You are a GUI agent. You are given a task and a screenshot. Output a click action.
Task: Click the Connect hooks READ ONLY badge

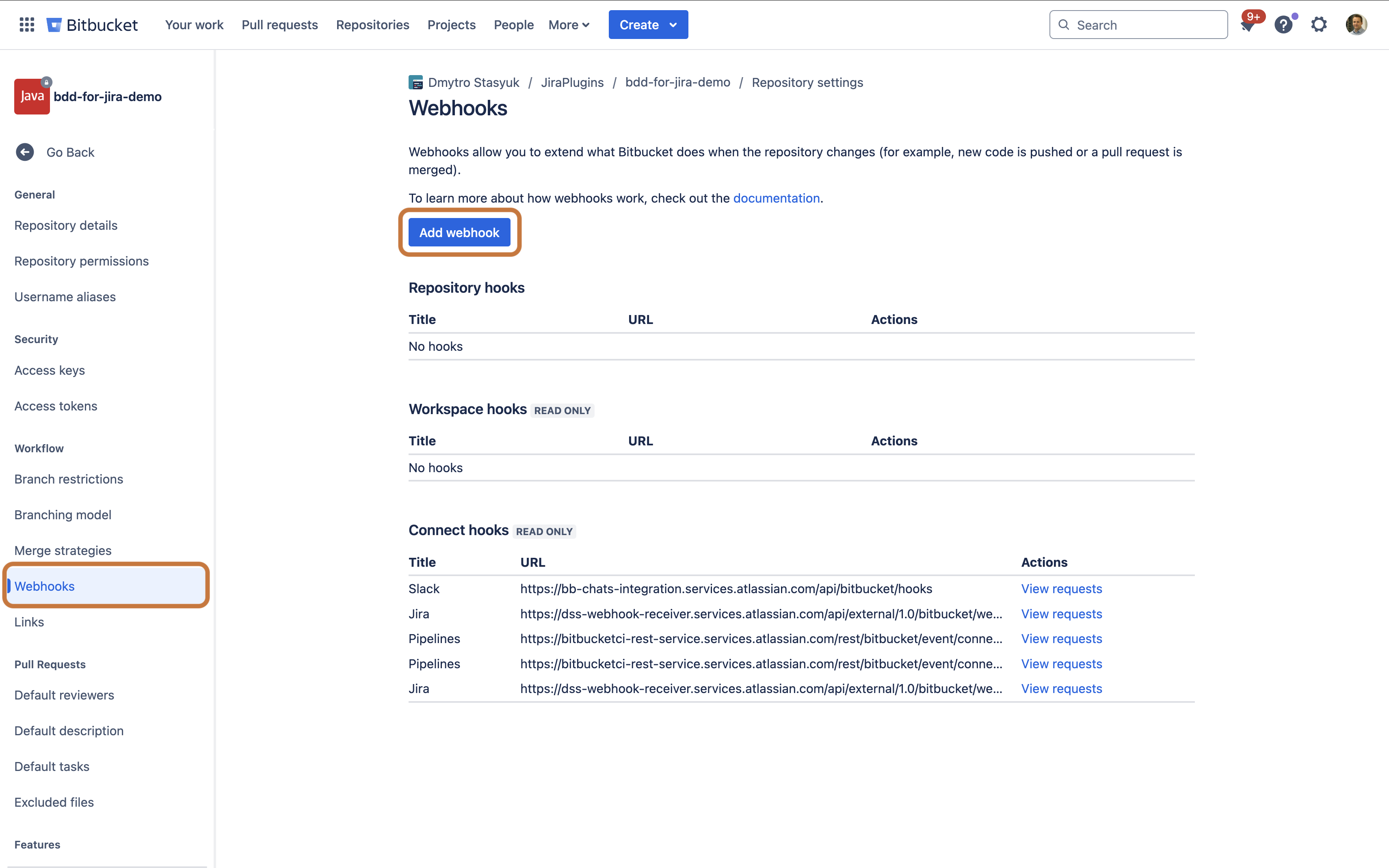544,531
